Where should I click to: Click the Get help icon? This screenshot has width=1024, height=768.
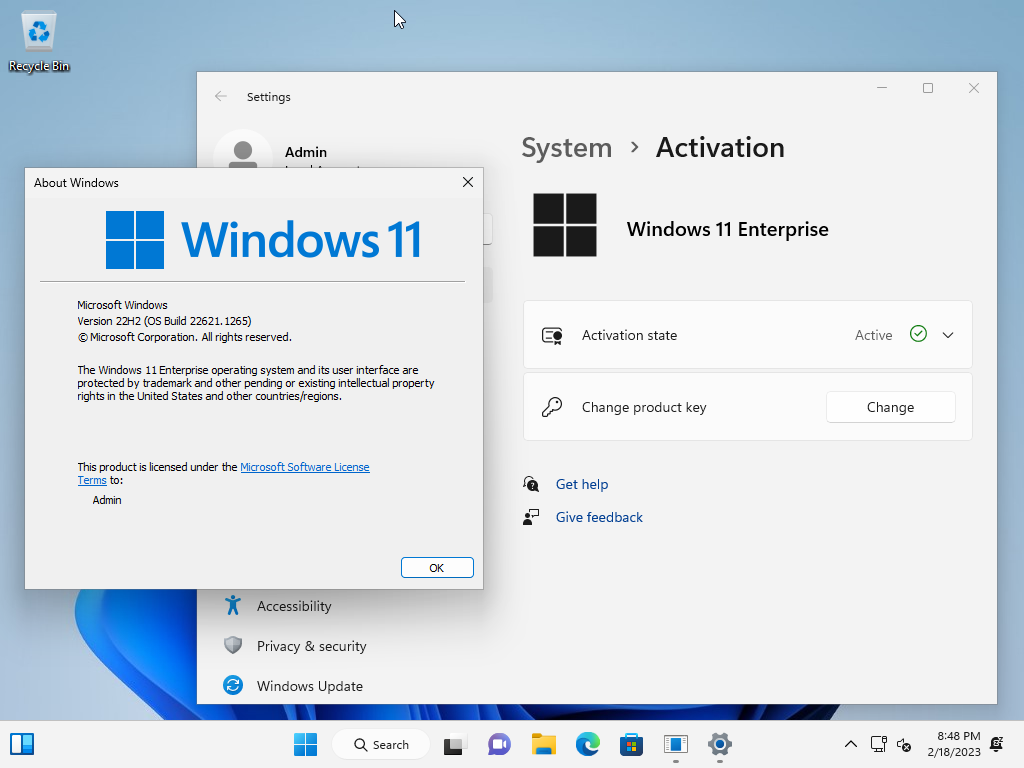(x=531, y=484)
